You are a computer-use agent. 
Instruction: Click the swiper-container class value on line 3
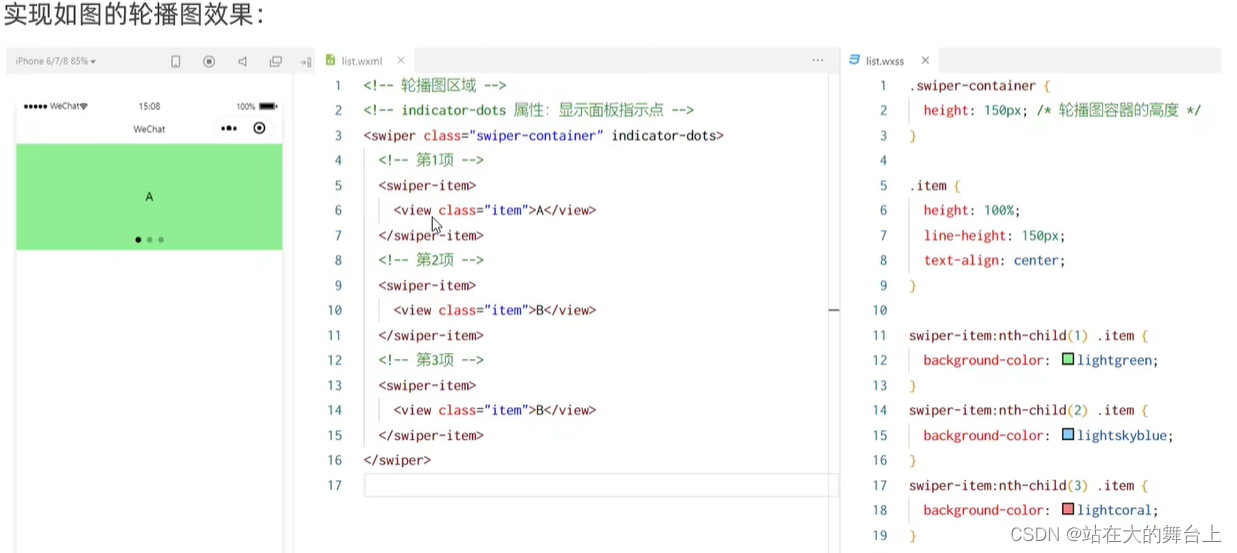(536, 135)
